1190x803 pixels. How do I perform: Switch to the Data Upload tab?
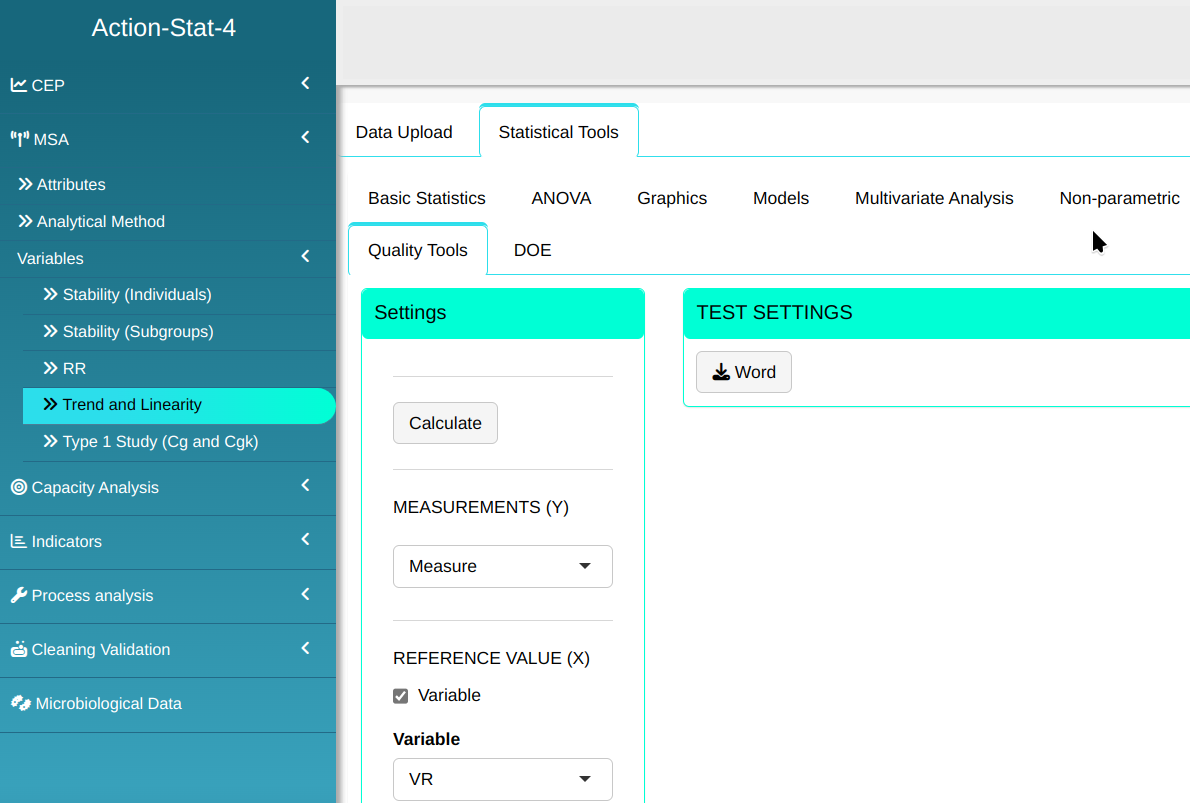(404, 132)
